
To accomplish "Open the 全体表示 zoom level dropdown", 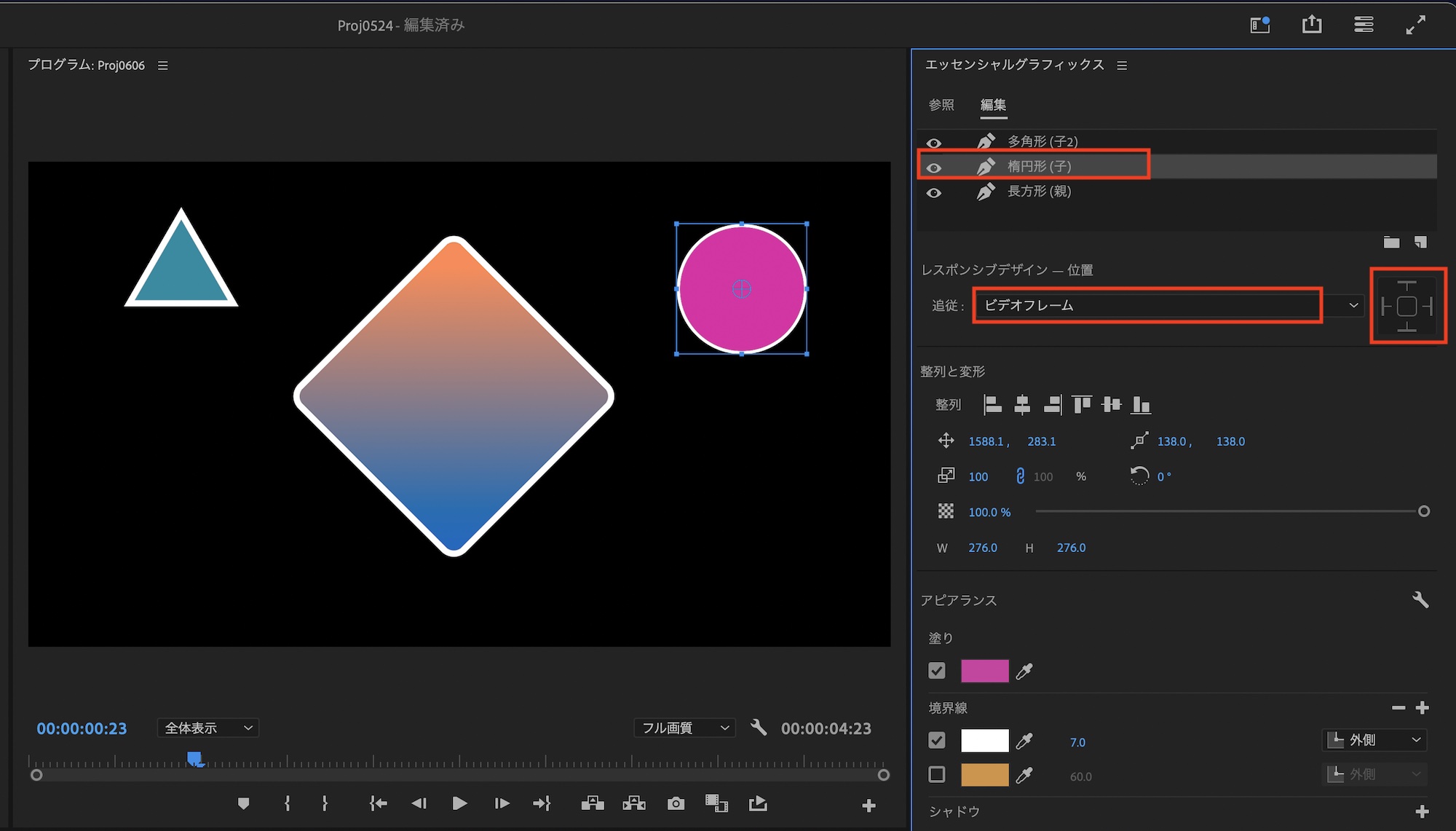I will [x=208, y=728].
